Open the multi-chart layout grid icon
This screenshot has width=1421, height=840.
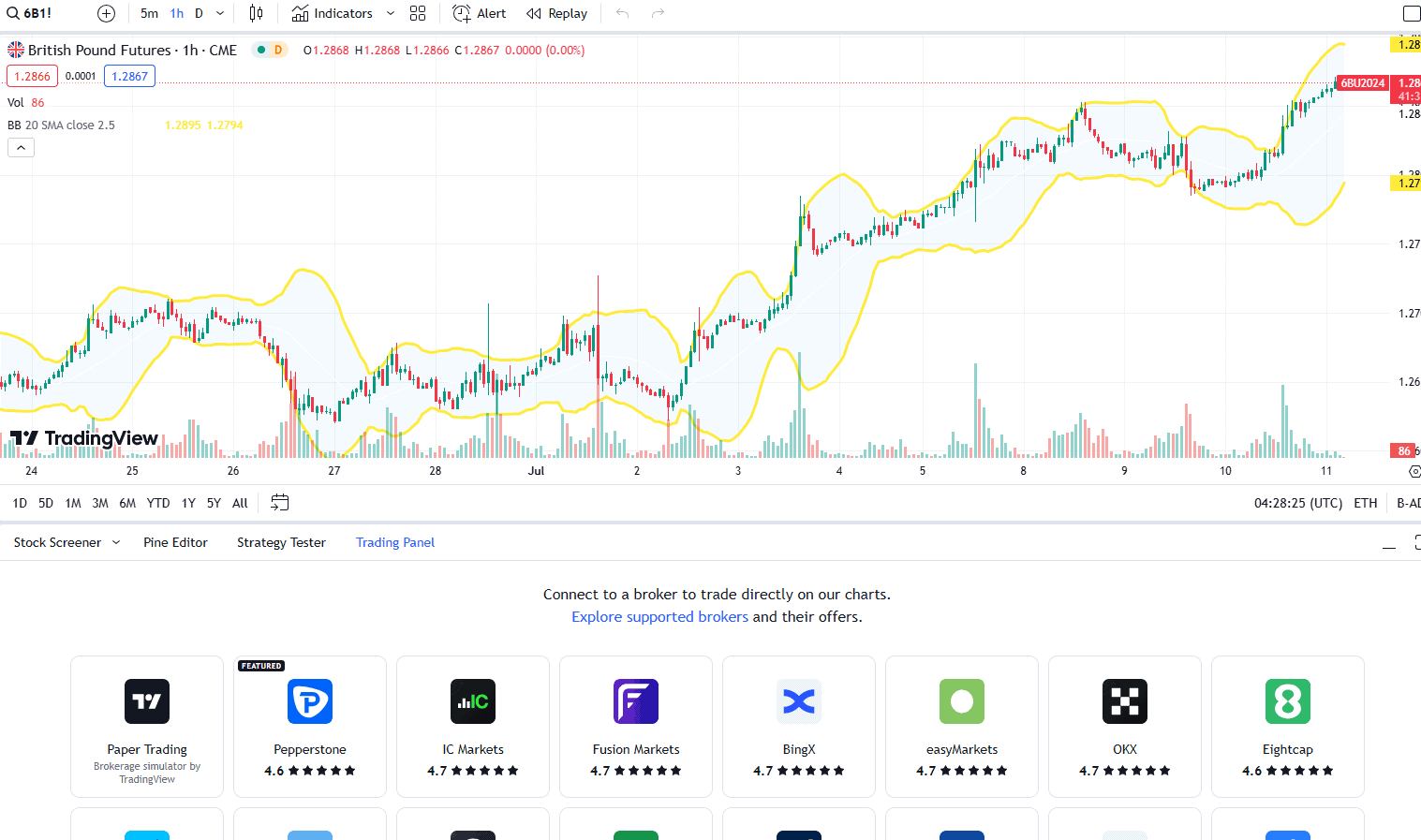click(x=418, y=13)
